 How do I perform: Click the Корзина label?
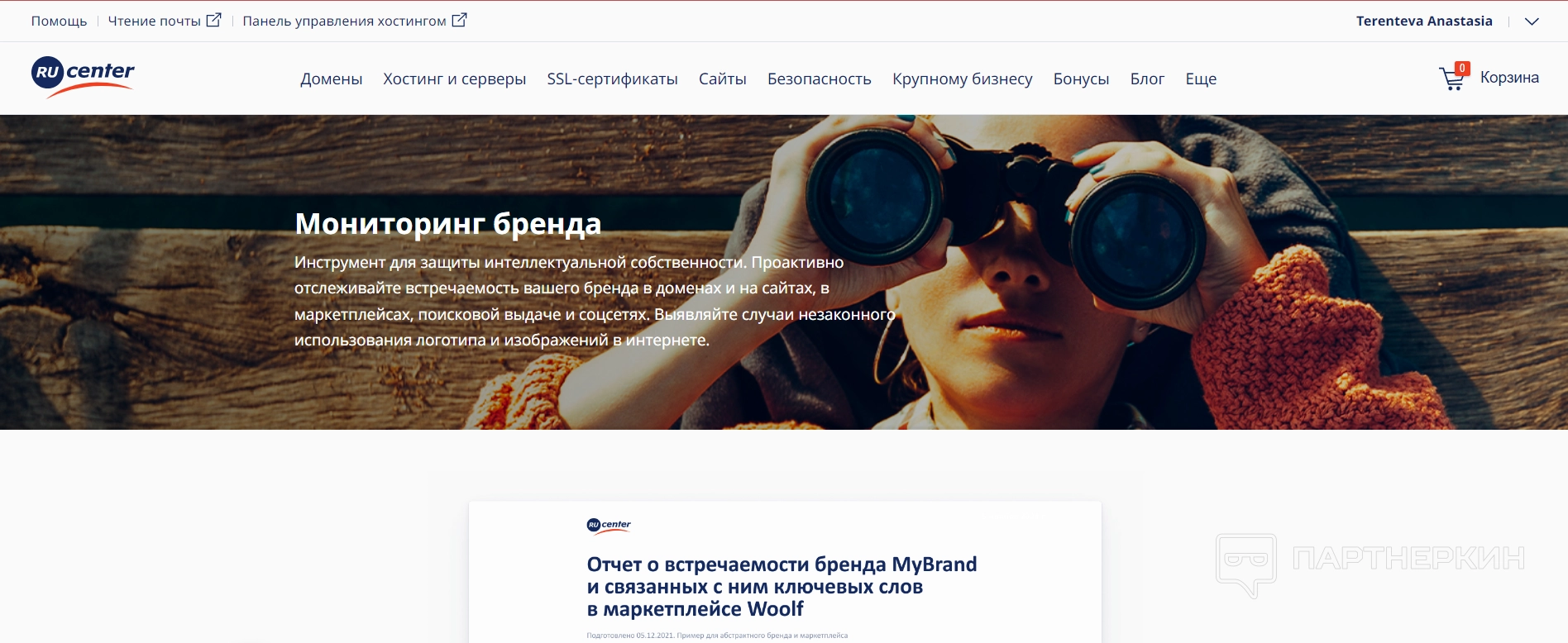click(1509, 77)
